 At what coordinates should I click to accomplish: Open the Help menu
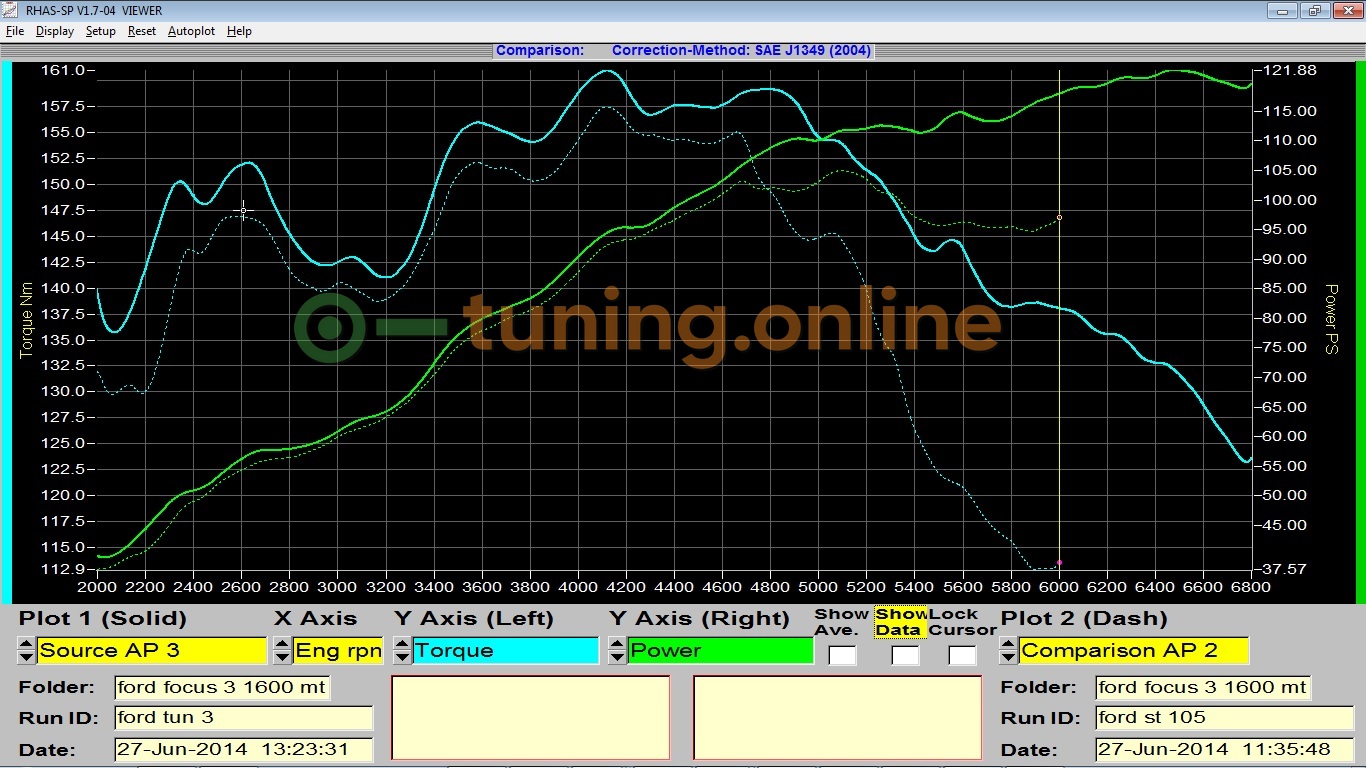pyautogui.click(x=239, y=31)
